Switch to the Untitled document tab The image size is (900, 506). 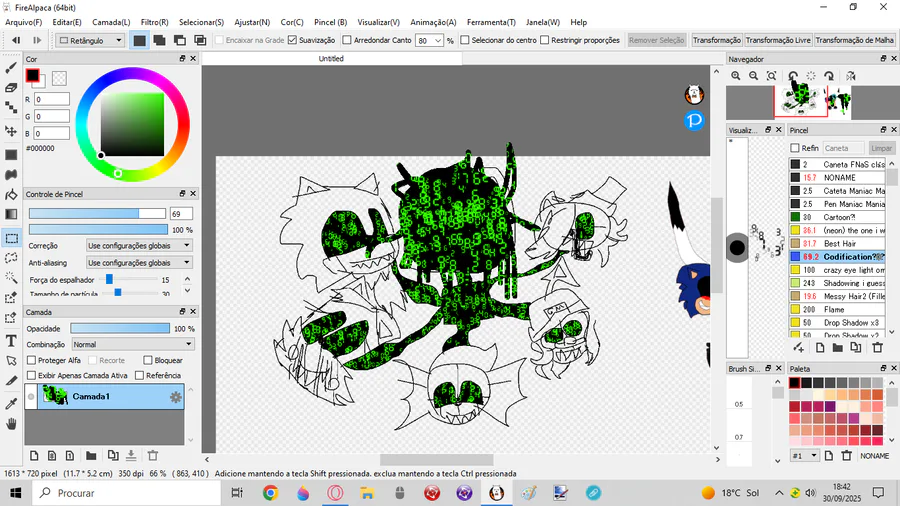point(331,59)
